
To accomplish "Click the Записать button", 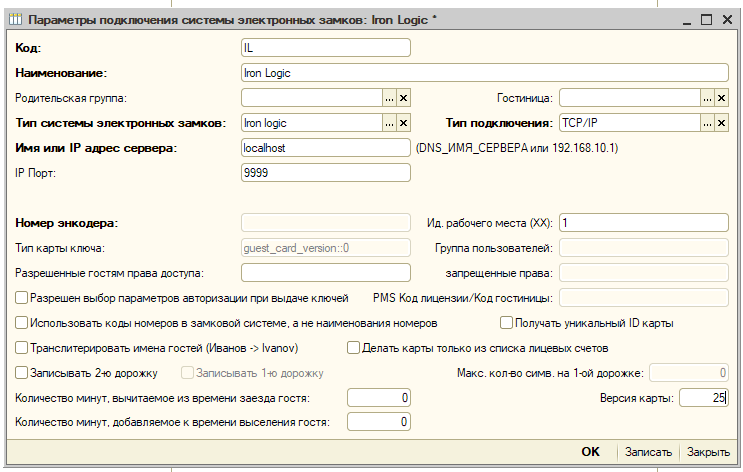I will 648,452.
